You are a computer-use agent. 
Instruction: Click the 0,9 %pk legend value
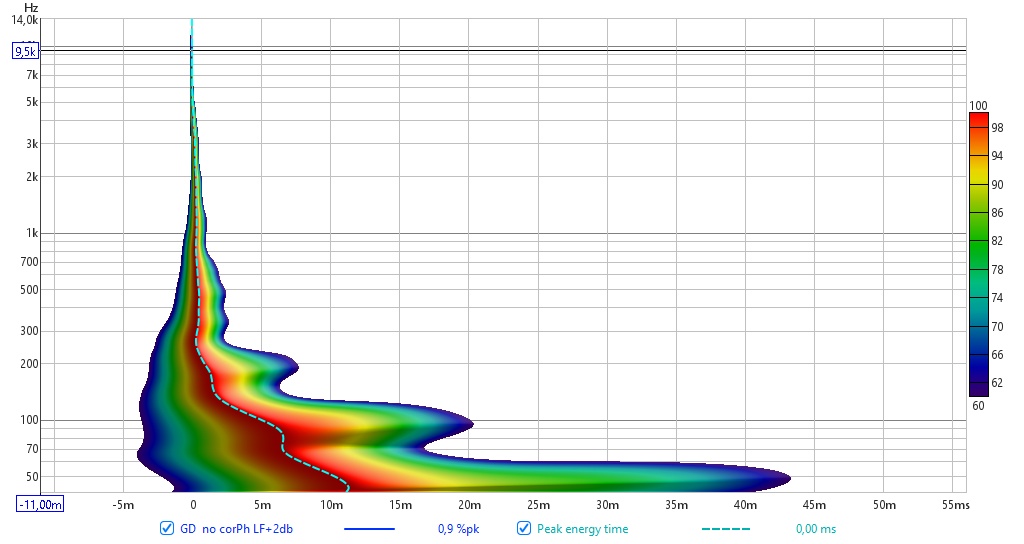tap(458, 529)
